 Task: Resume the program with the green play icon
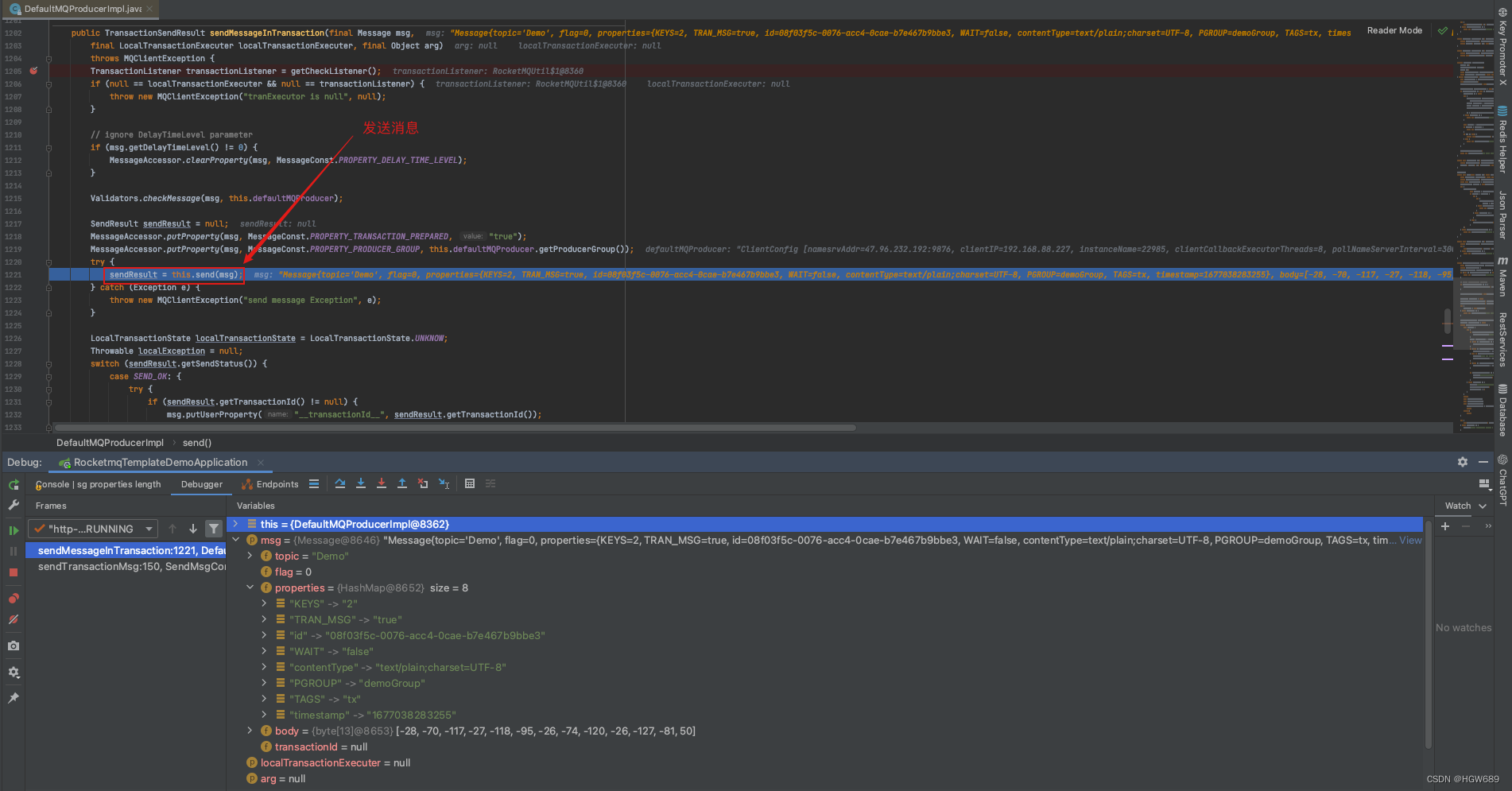click(14, 530)
